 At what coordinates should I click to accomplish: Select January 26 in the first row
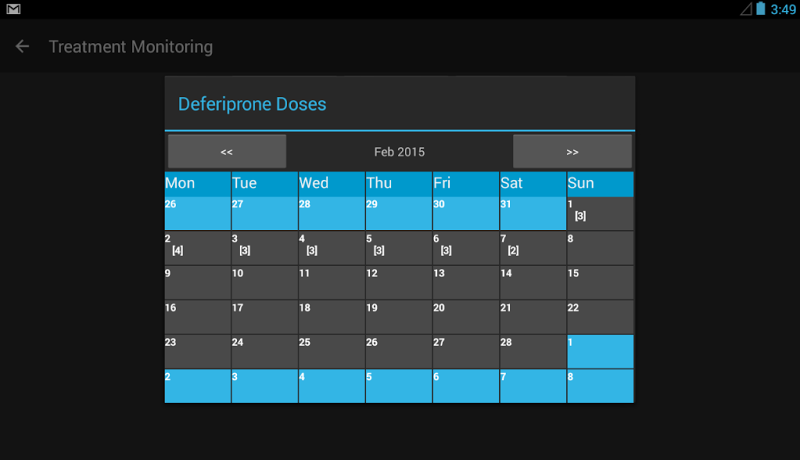[197, 214]
